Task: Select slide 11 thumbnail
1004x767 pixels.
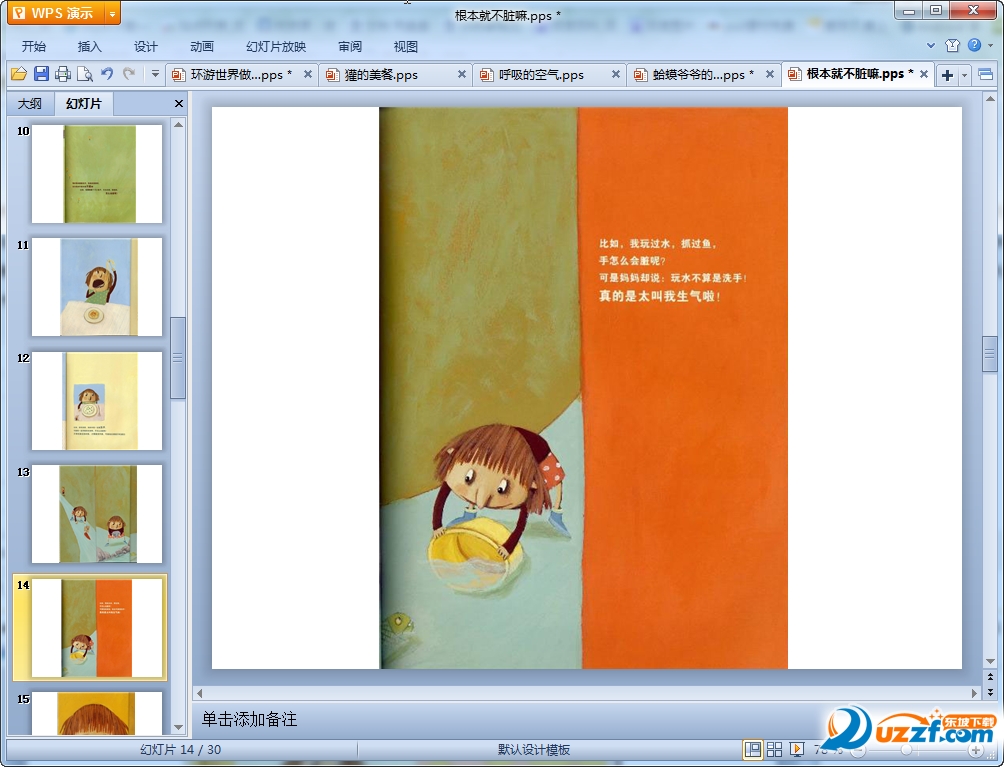Action: 97,287
